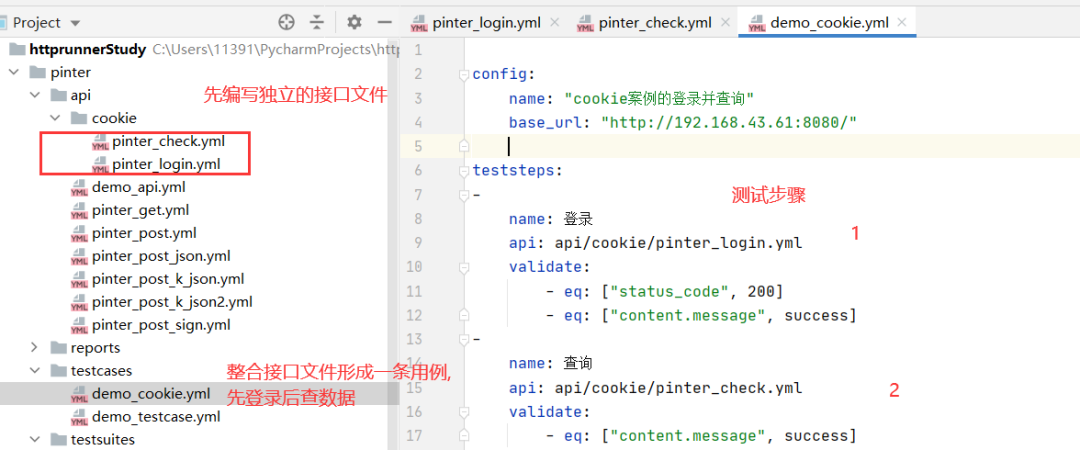Switch to pinter_check.yml tab
Screen dimensions: 1080x450
pos(654,23)
